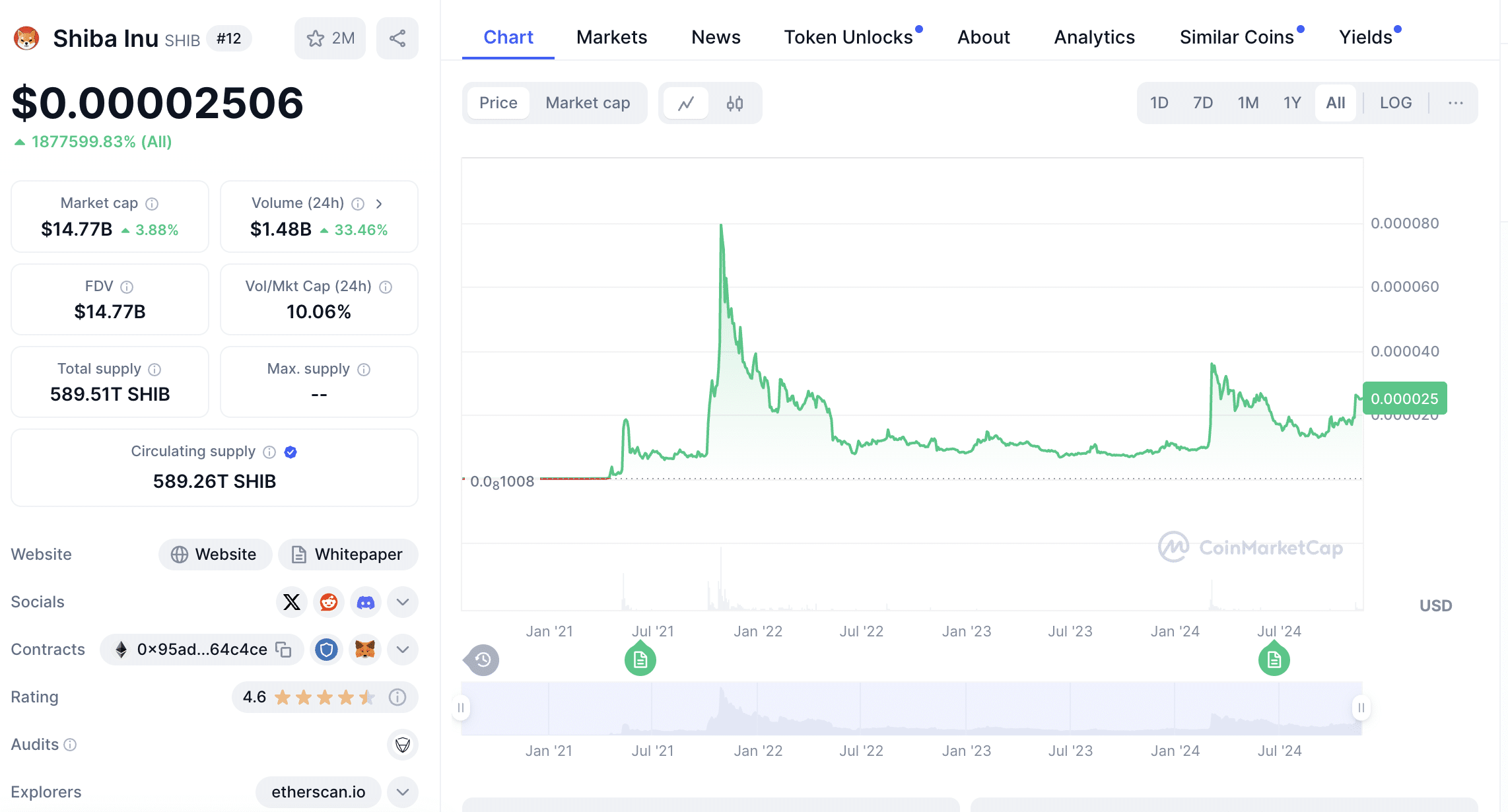Show Circulating supply info icon
This screenshot has height=812, width=1508.
(269, 452)
